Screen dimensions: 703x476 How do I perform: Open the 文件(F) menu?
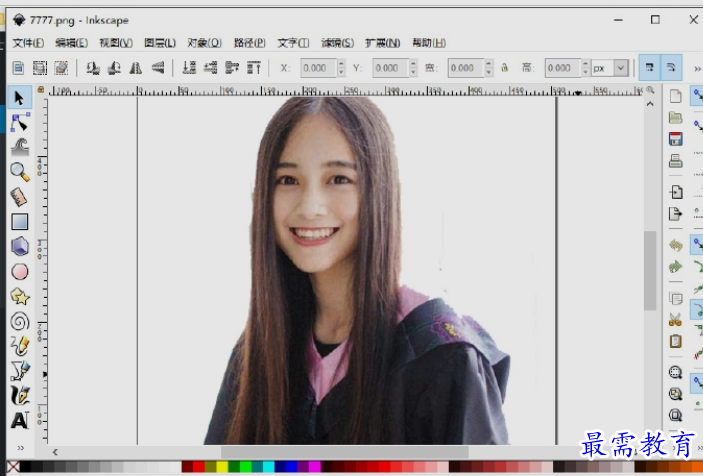(x=28, y=43)
